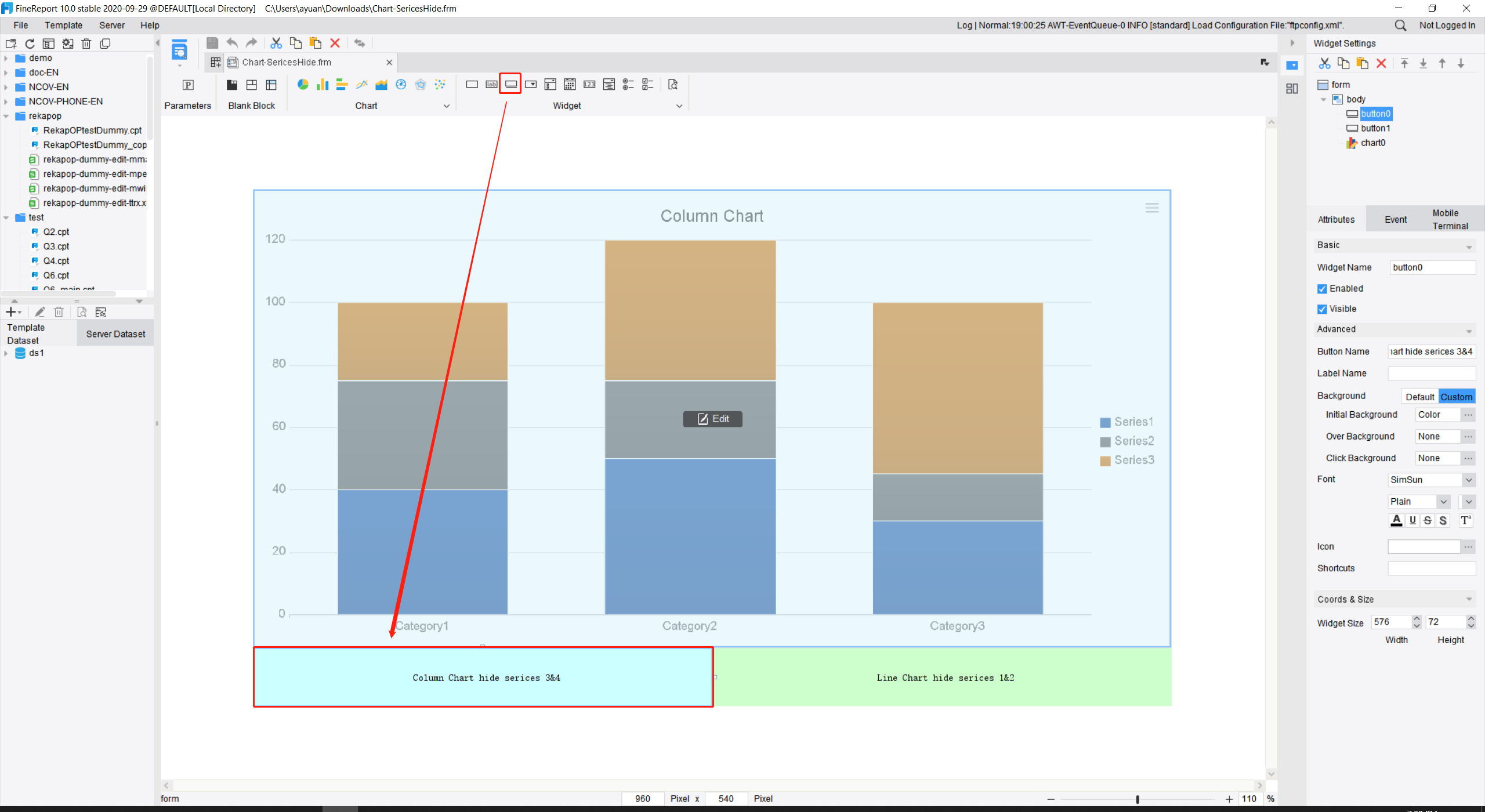Click the Parameters P icon
The height and width of the screenshot is (812, 1485).
coord(188,85)
